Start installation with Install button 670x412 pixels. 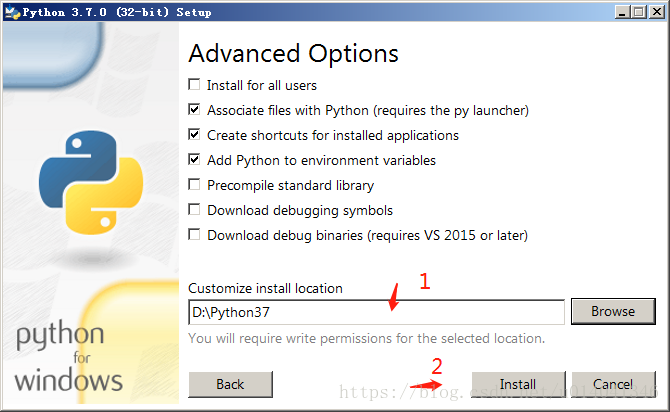click(x=518, y=384)
